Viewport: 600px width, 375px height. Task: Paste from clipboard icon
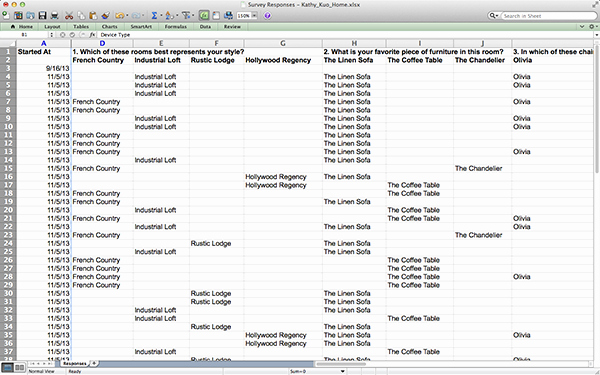(x=93, y=16)
